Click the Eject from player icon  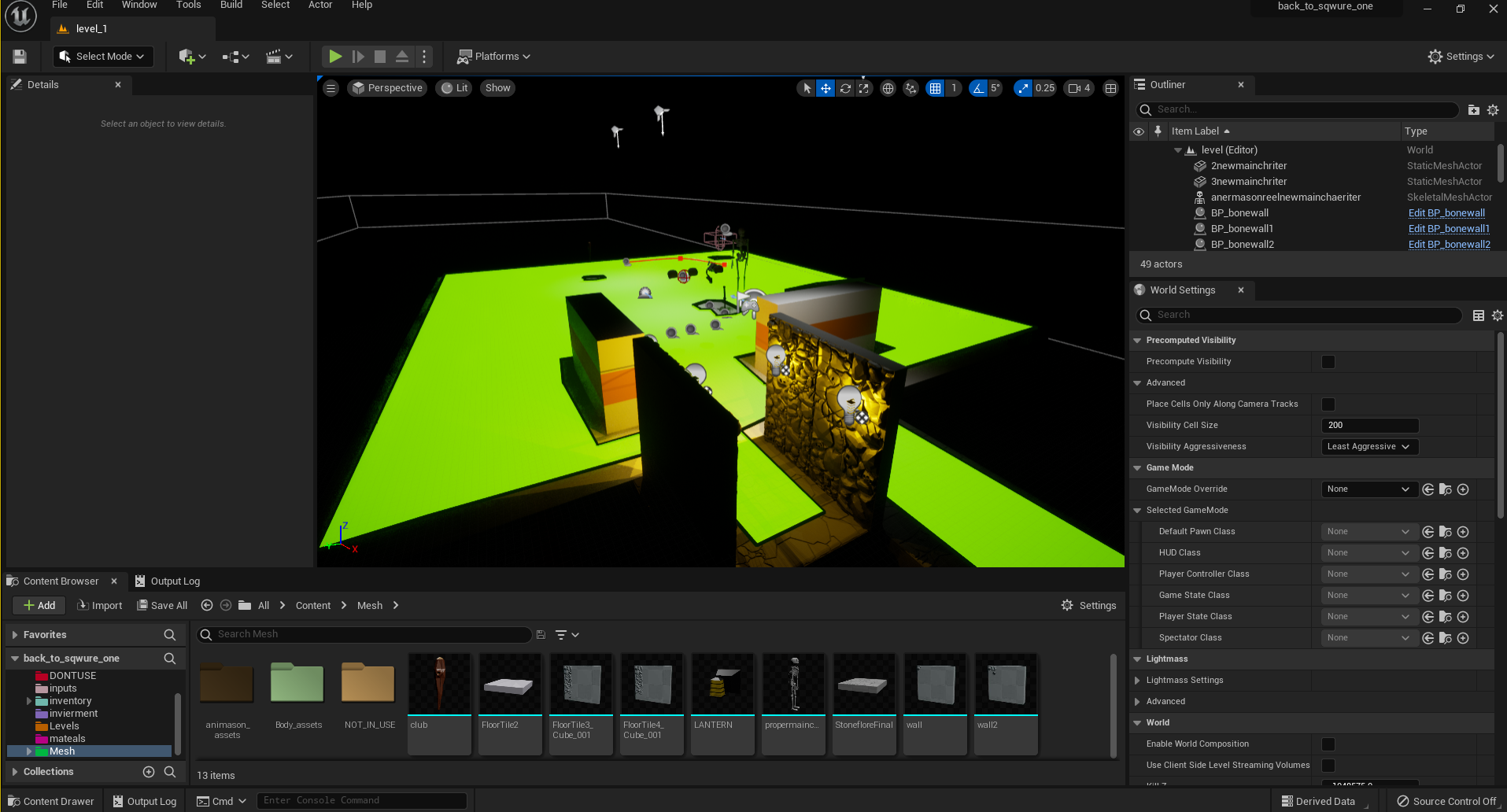pyautogui.click(x=402, y=57)
